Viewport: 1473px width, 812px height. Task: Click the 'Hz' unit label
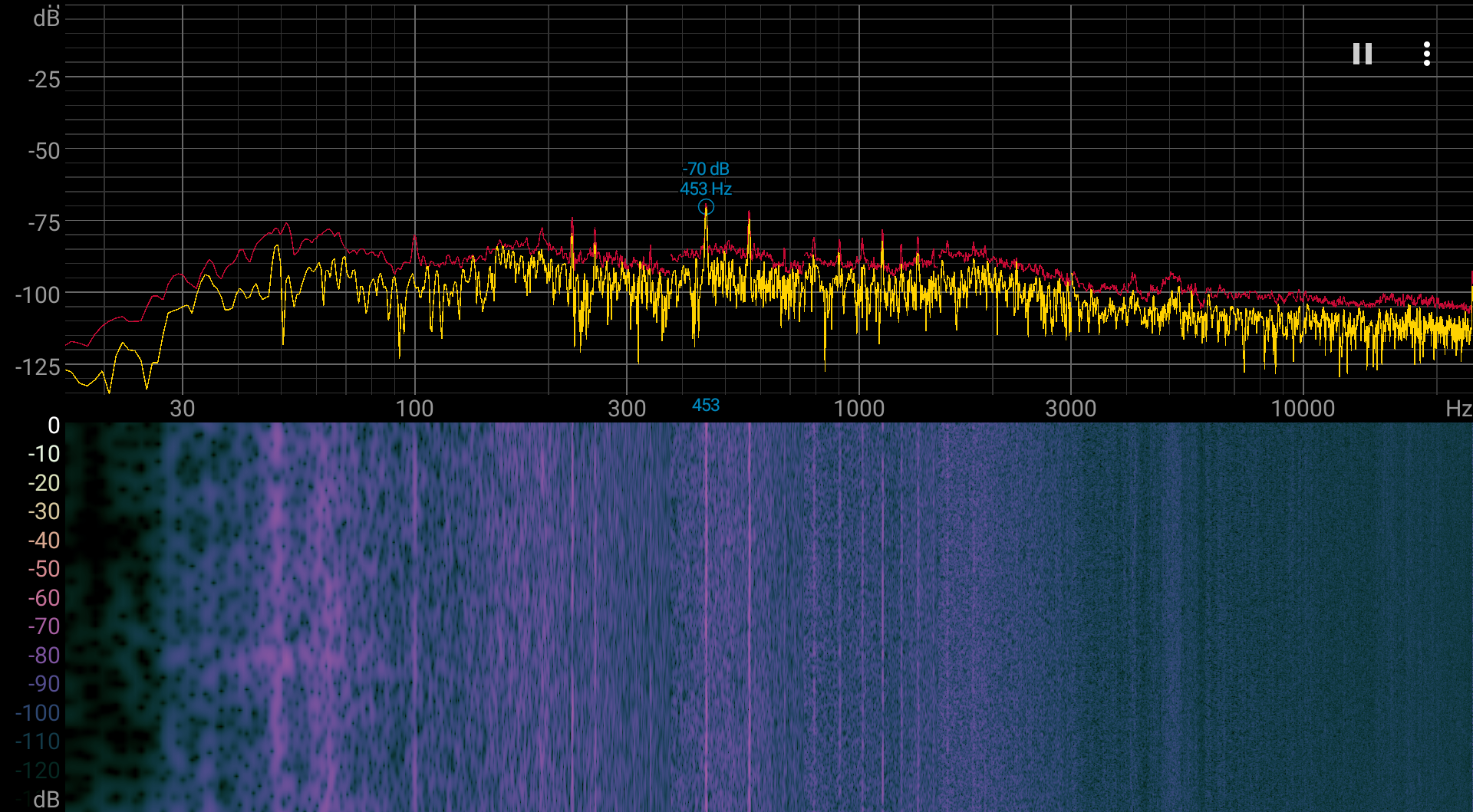coord(1458,409)
